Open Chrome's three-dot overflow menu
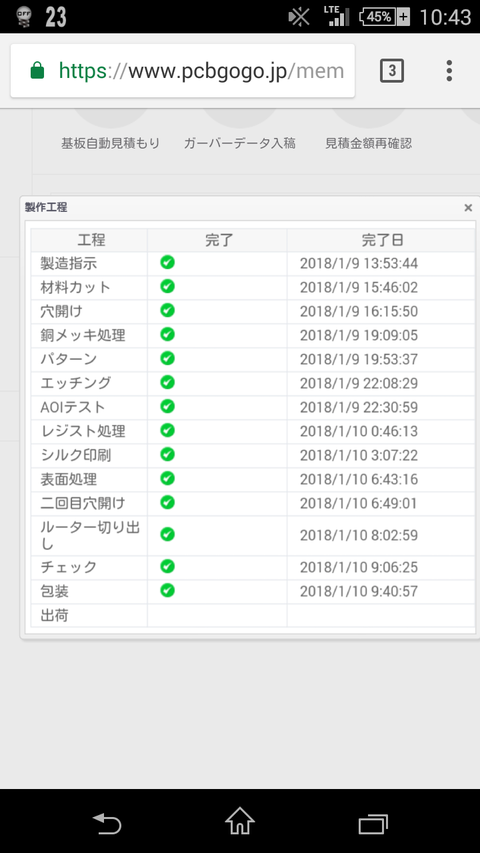Viewport: 480px width, 853px height. coord(449,71)
